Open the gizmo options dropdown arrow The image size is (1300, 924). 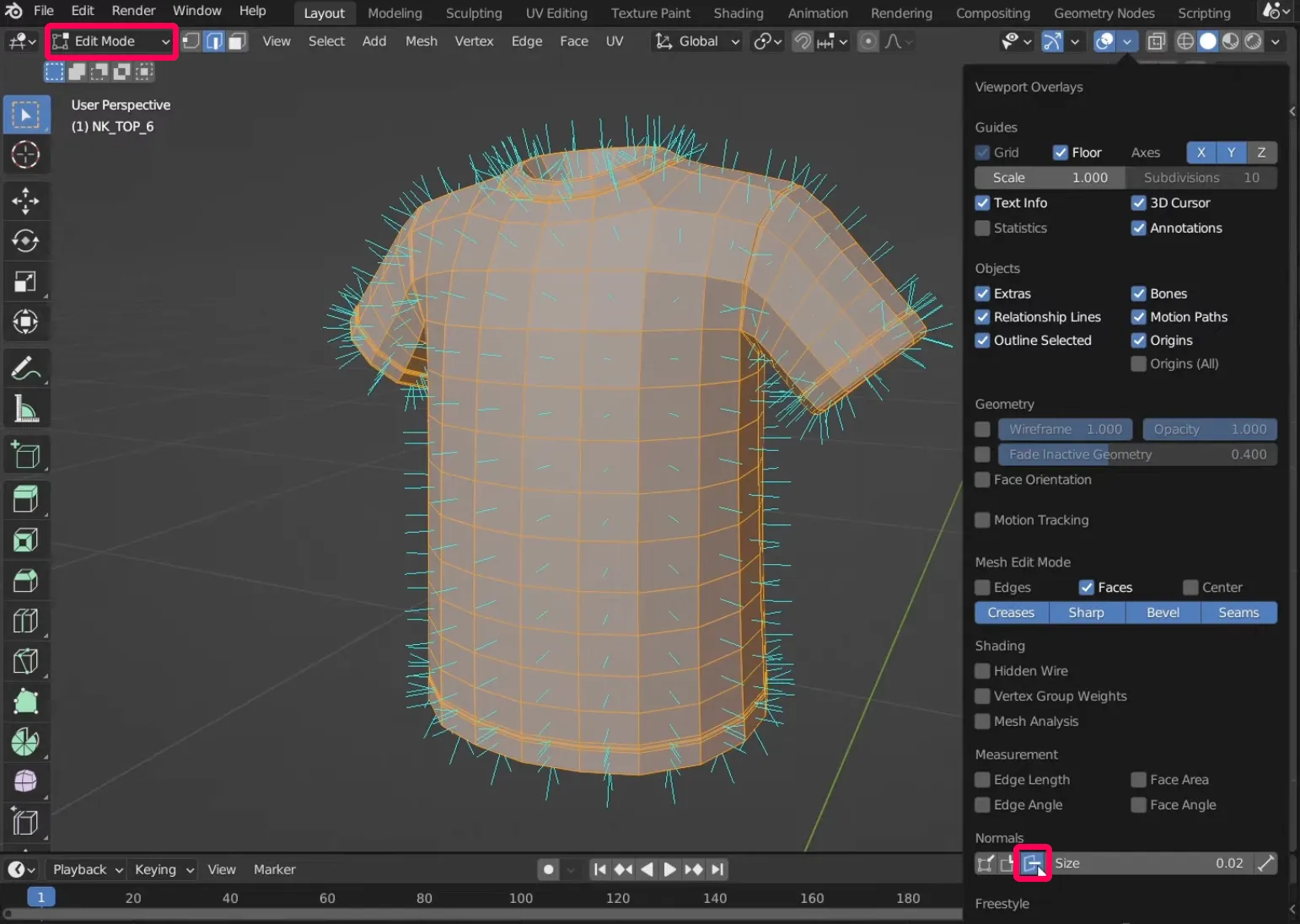click(1075, 41)
